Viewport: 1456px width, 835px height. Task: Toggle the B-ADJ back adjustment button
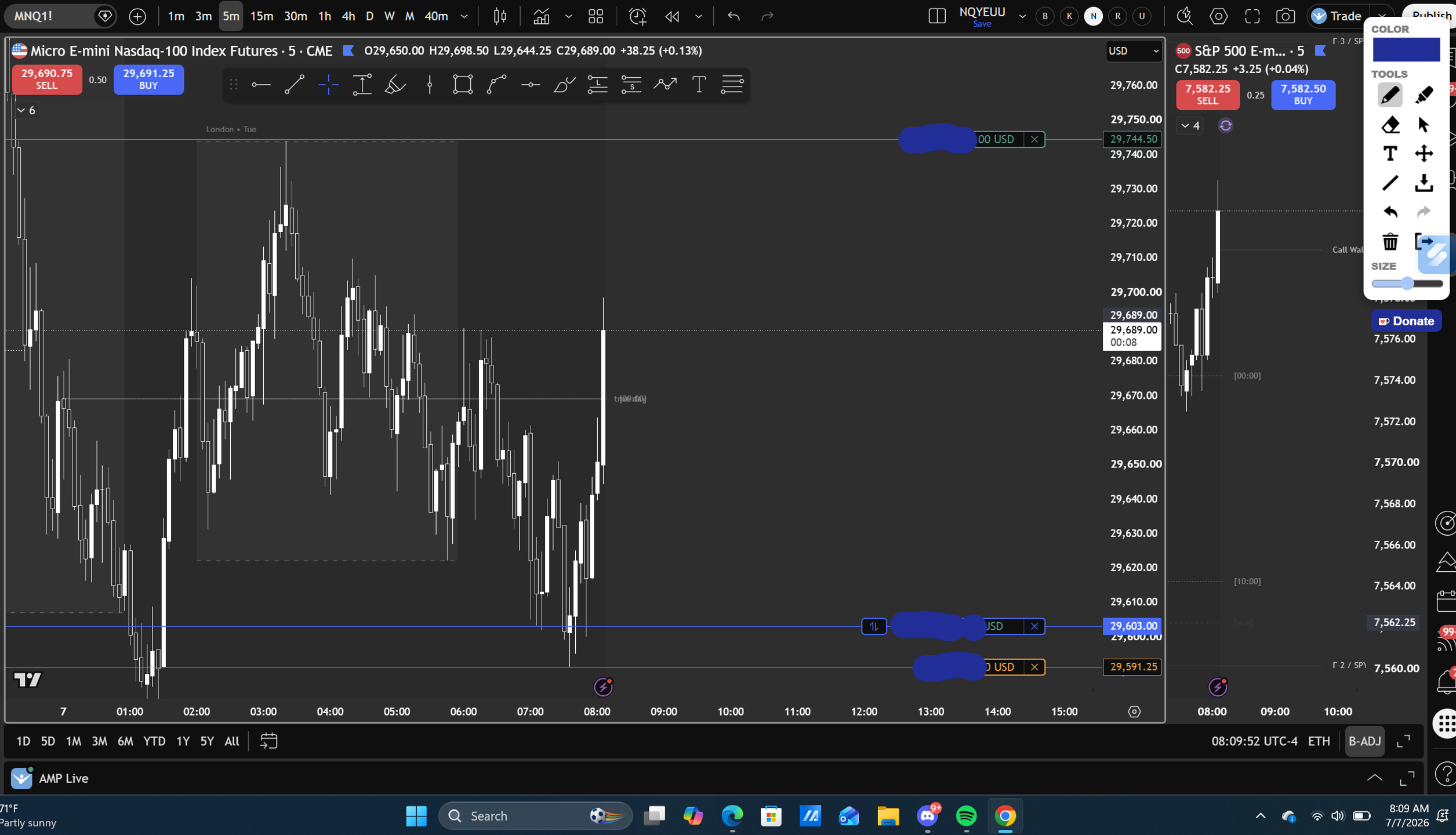tap(1364, 741)
